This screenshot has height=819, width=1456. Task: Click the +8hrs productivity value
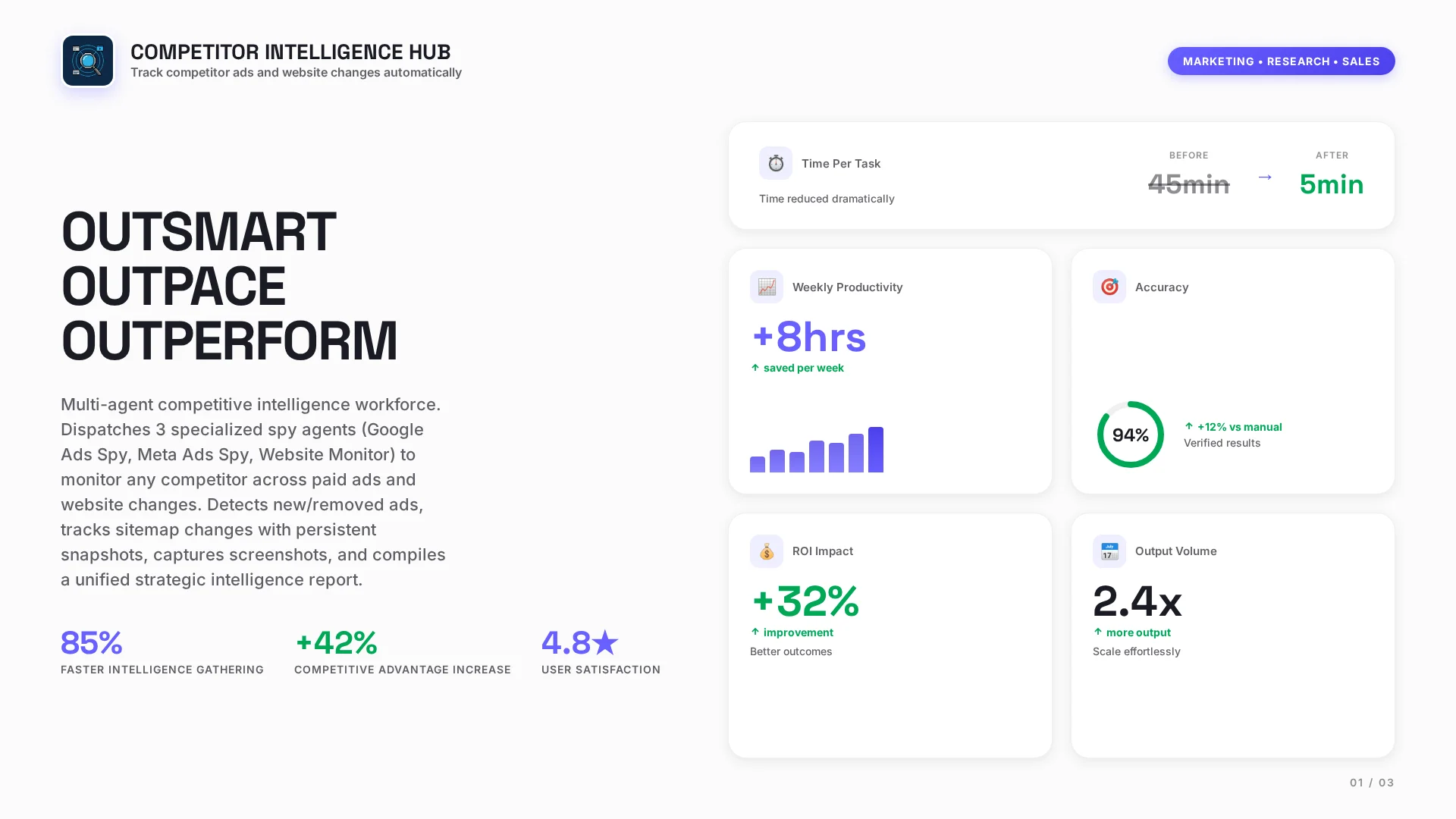pyautogui.click(x=808, y=337)
